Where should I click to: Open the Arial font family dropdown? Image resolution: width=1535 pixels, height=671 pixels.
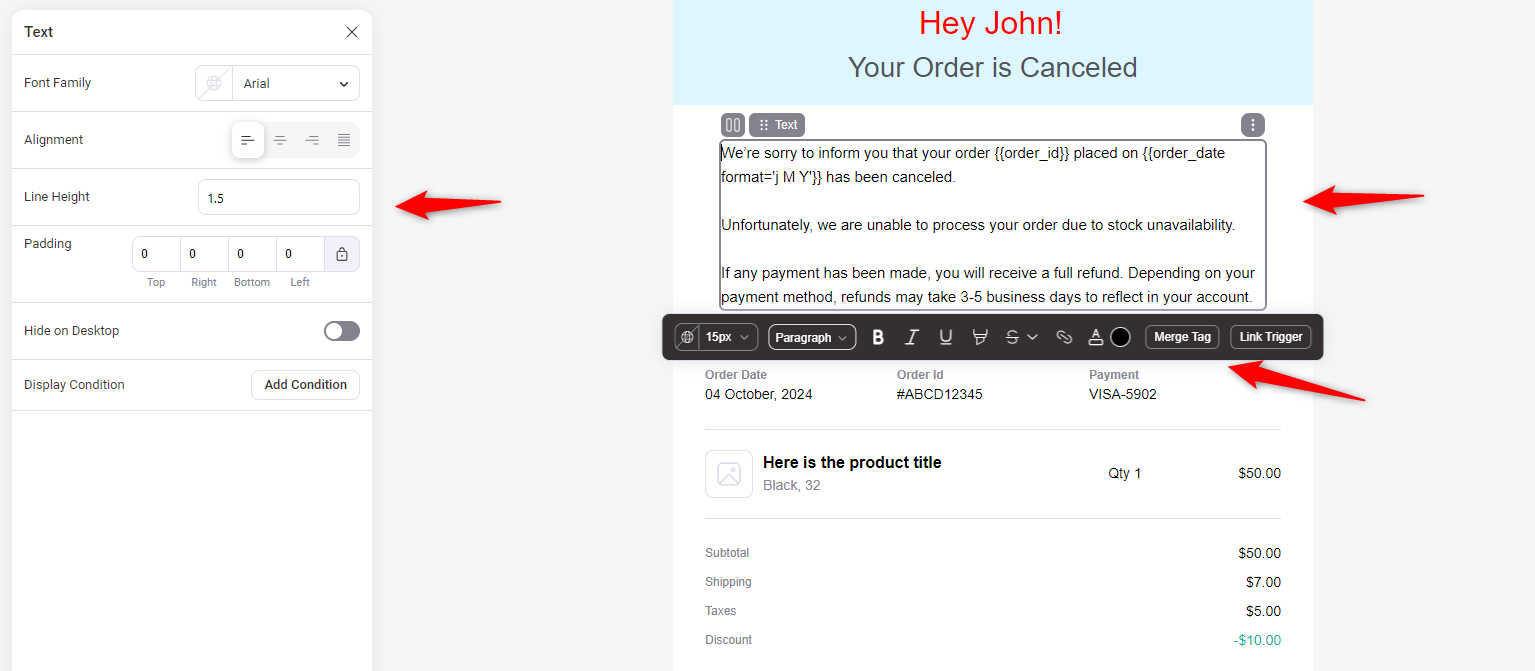pos(296,83)
